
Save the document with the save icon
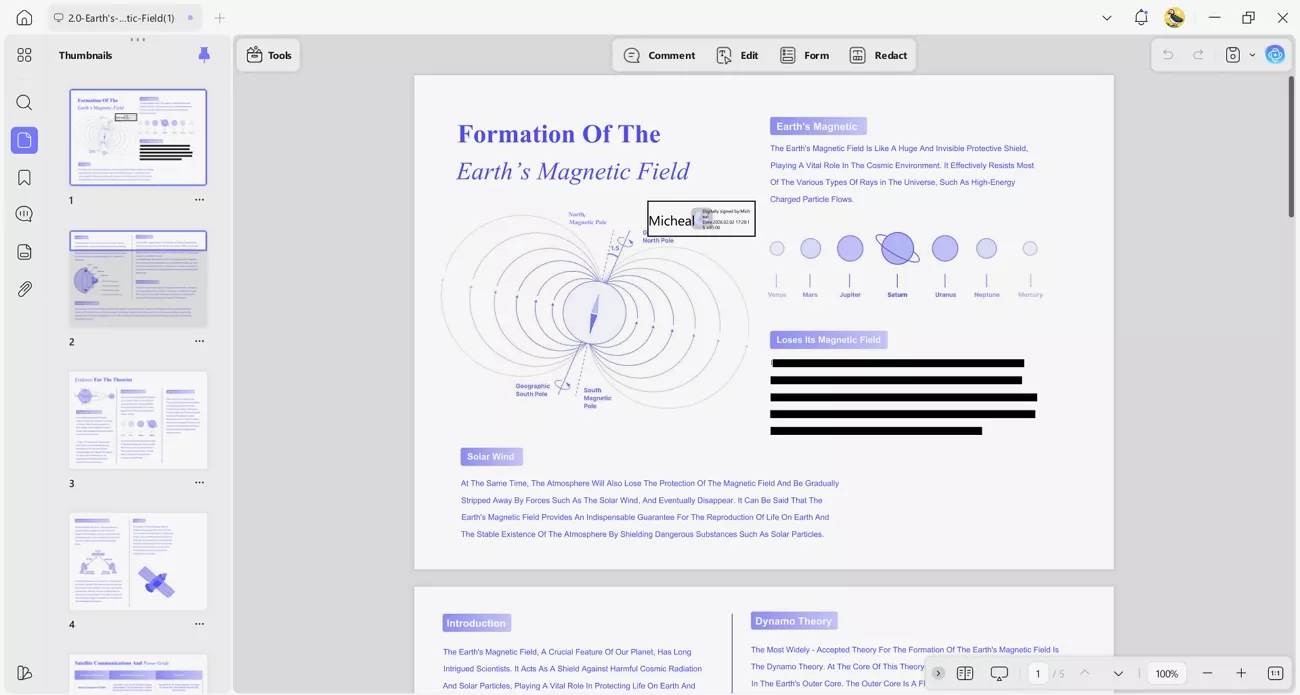click(x=1233, y=54)
